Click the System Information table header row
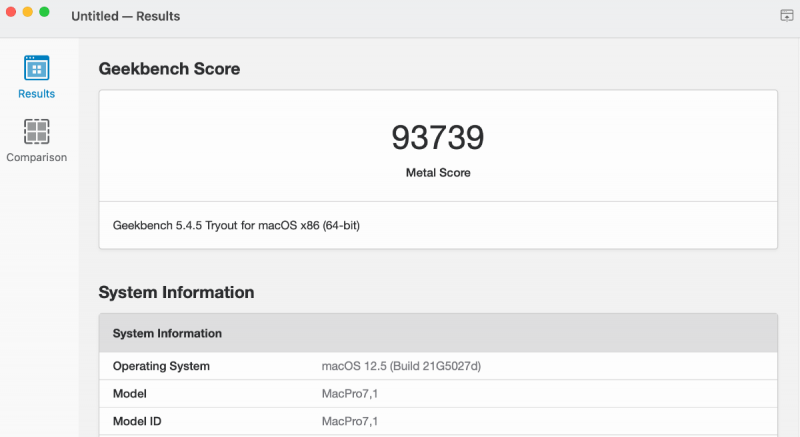Screen dimensions: 800x437 (438, 333)
